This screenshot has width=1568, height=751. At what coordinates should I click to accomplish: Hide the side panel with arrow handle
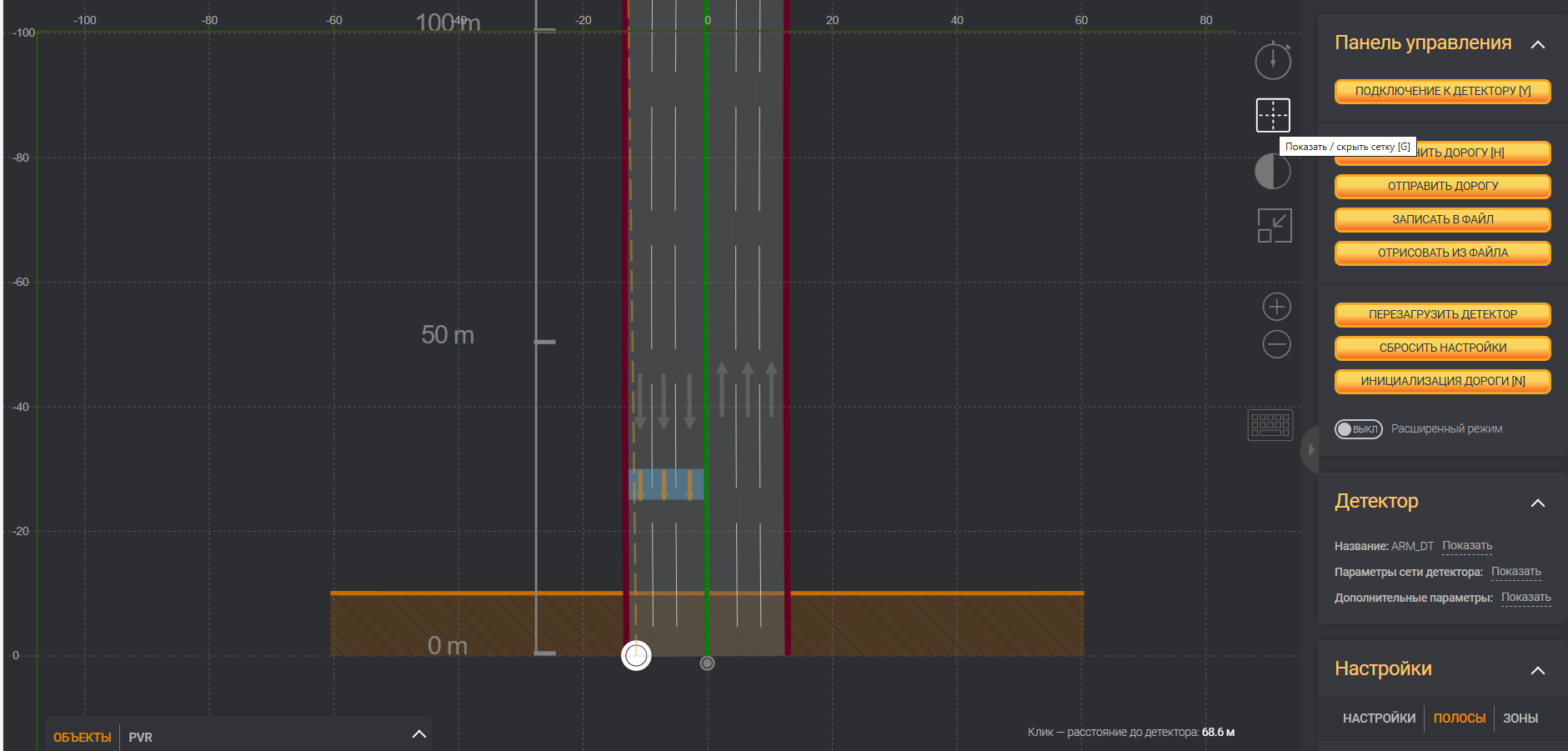click(x=1310, y=449)
